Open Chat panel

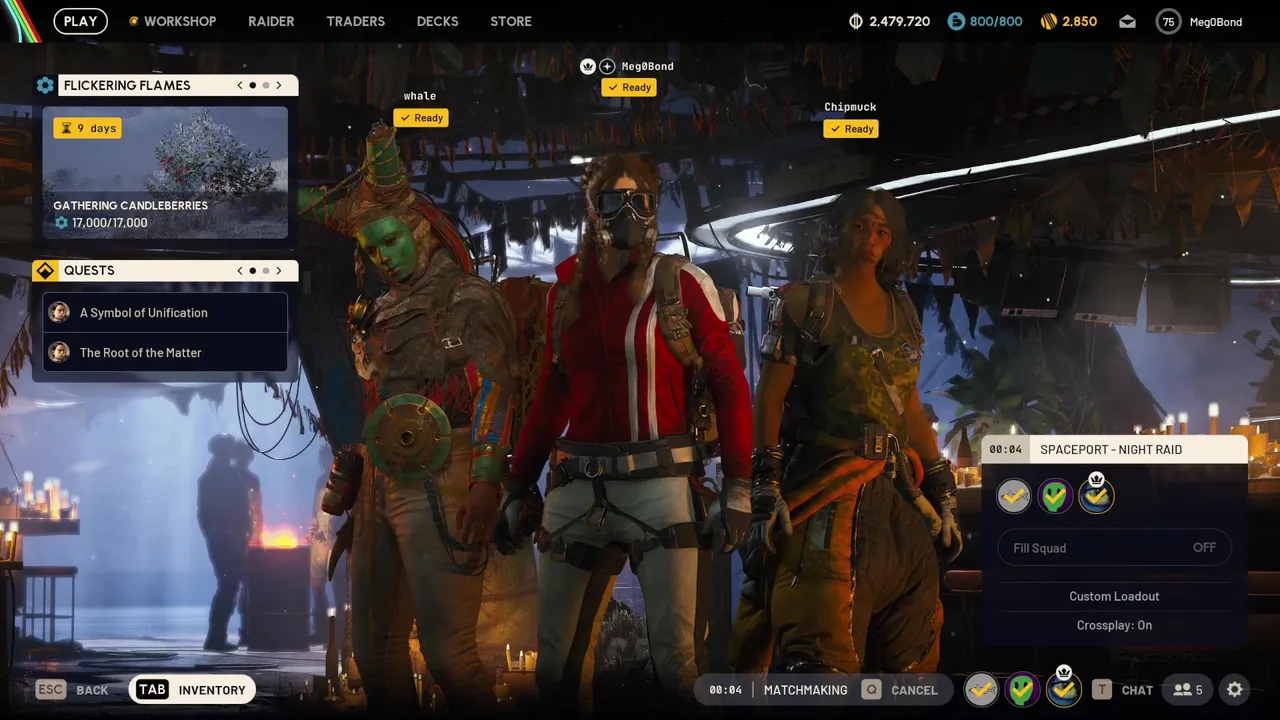tap(1123, 690)
